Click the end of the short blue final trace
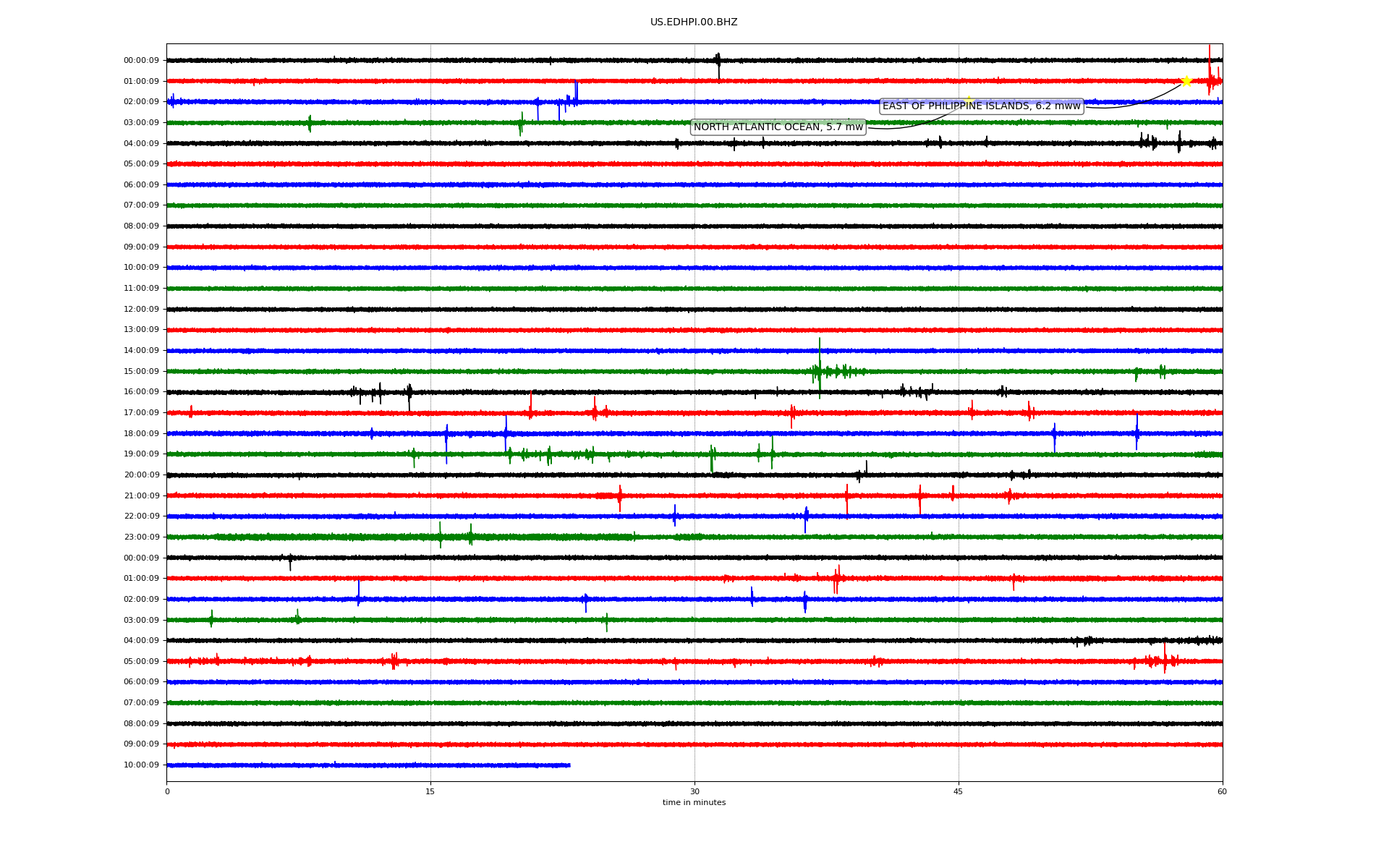The width and height of the screenshot is (1389, 868). tap(569, 765)
